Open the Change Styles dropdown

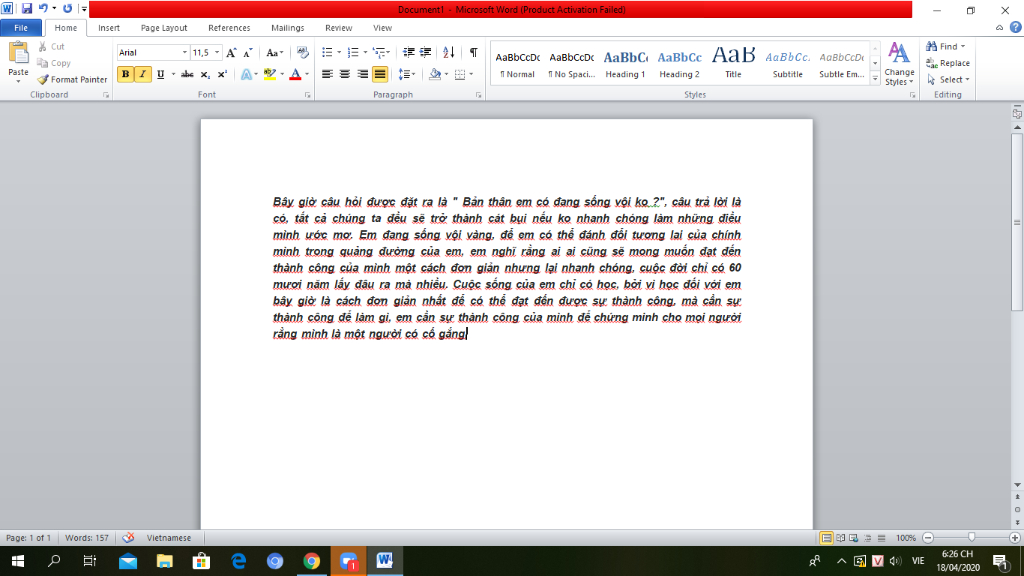[899, 64]
